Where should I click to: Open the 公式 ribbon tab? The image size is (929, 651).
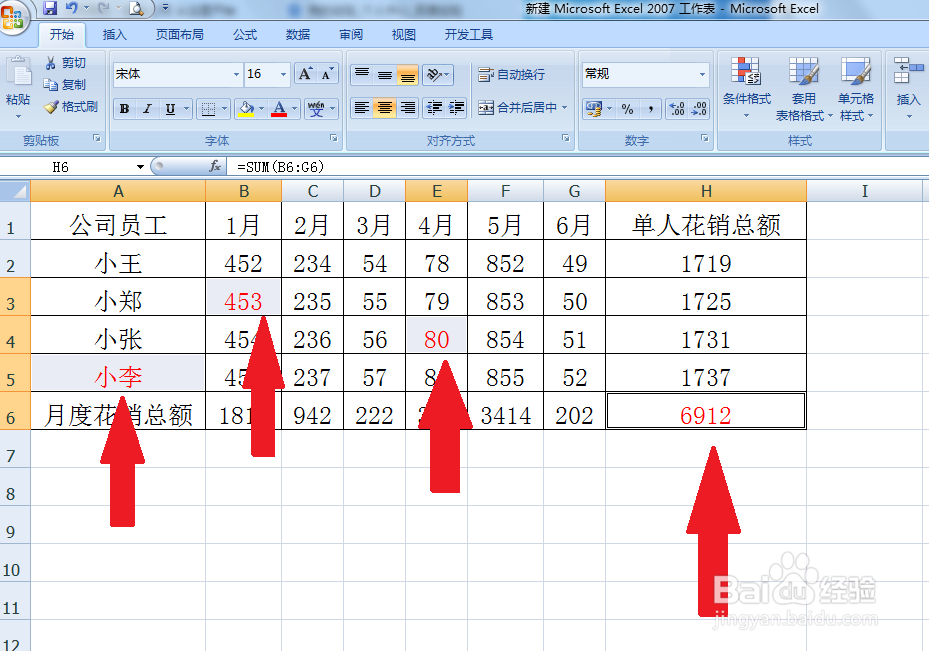tap(244, 34)
